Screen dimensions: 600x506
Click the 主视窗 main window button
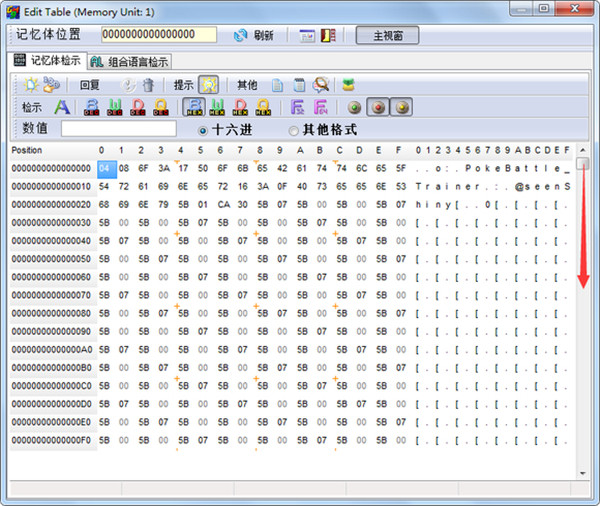(387, 35)
